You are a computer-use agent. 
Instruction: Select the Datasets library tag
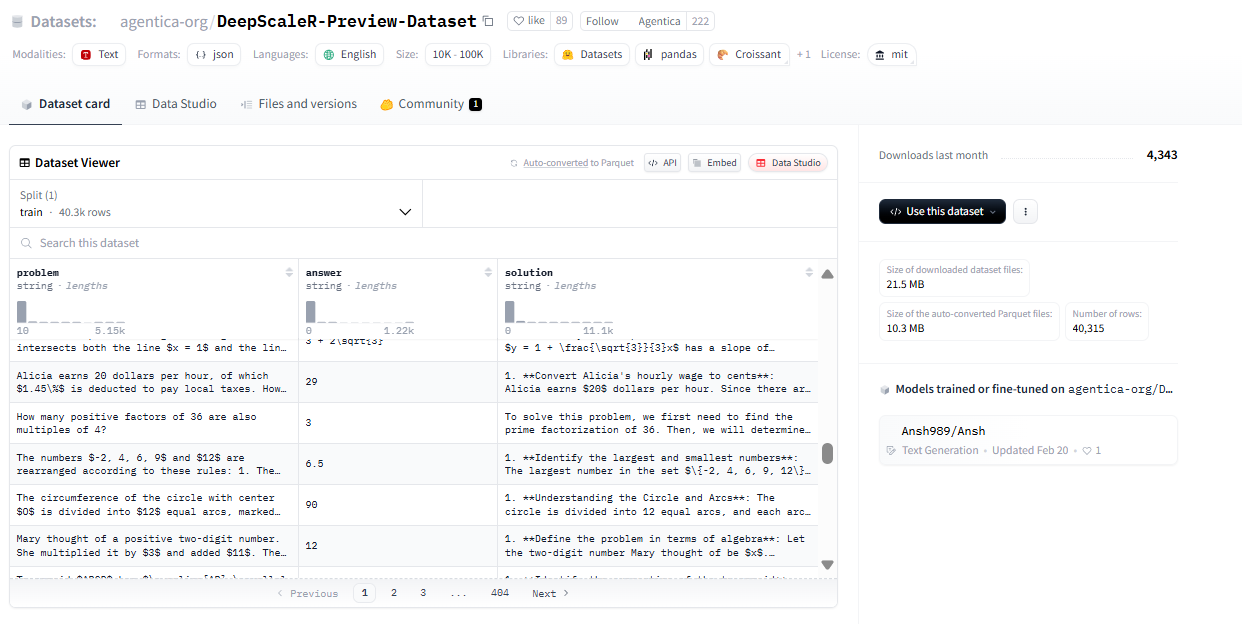pos(591,55)
